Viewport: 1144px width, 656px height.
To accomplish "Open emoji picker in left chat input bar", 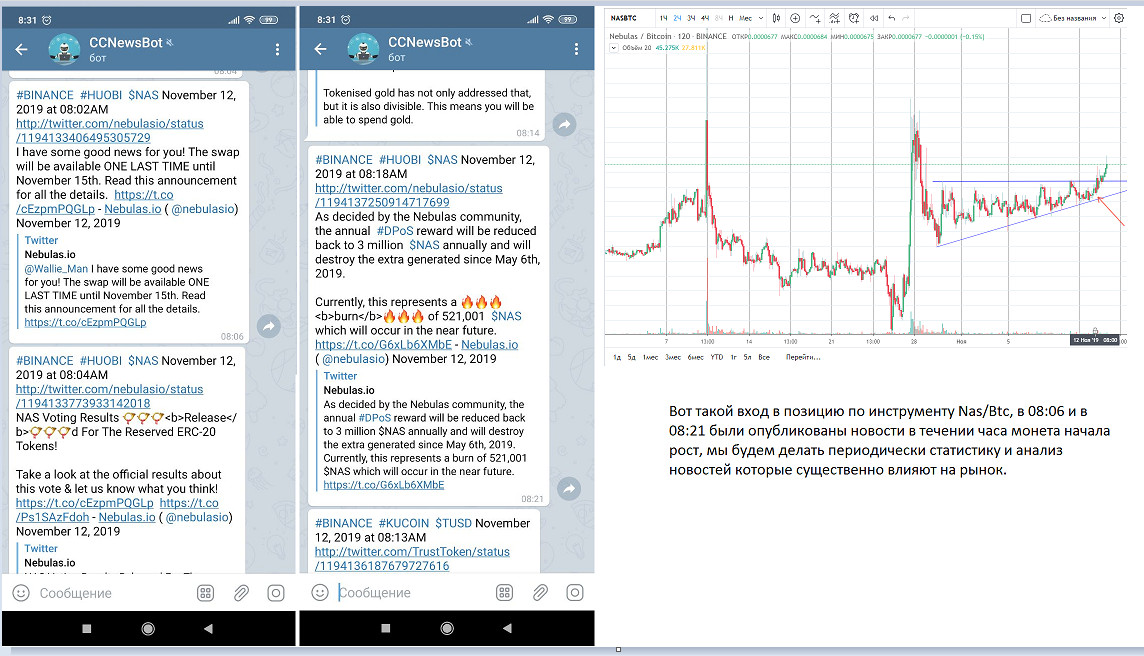I will point(21,593).
